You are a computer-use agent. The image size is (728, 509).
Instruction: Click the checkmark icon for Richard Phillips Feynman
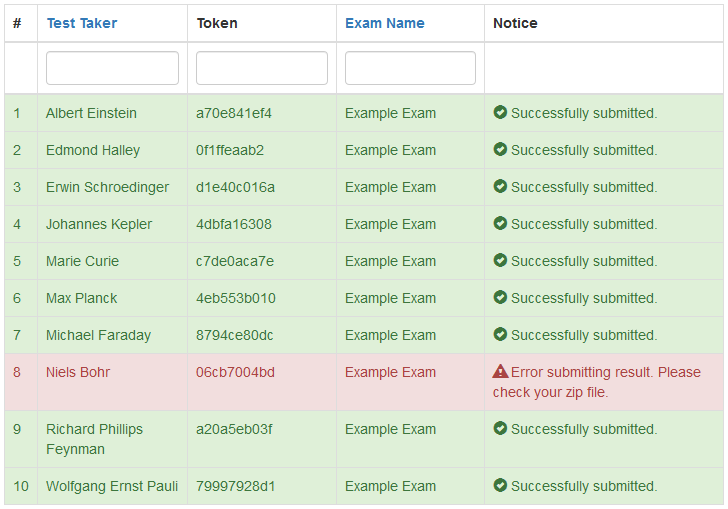click(x=500, y=428)
